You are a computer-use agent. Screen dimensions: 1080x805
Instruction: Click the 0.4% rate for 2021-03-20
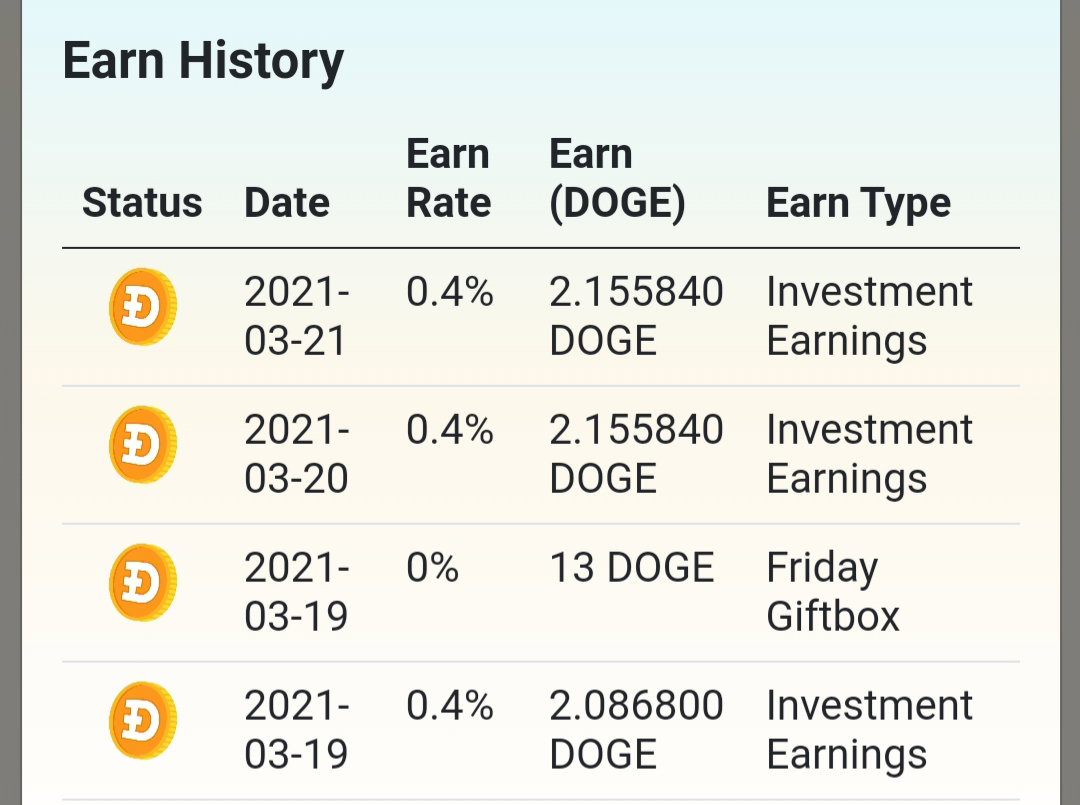pyautogui.click(x=450, y=429)
